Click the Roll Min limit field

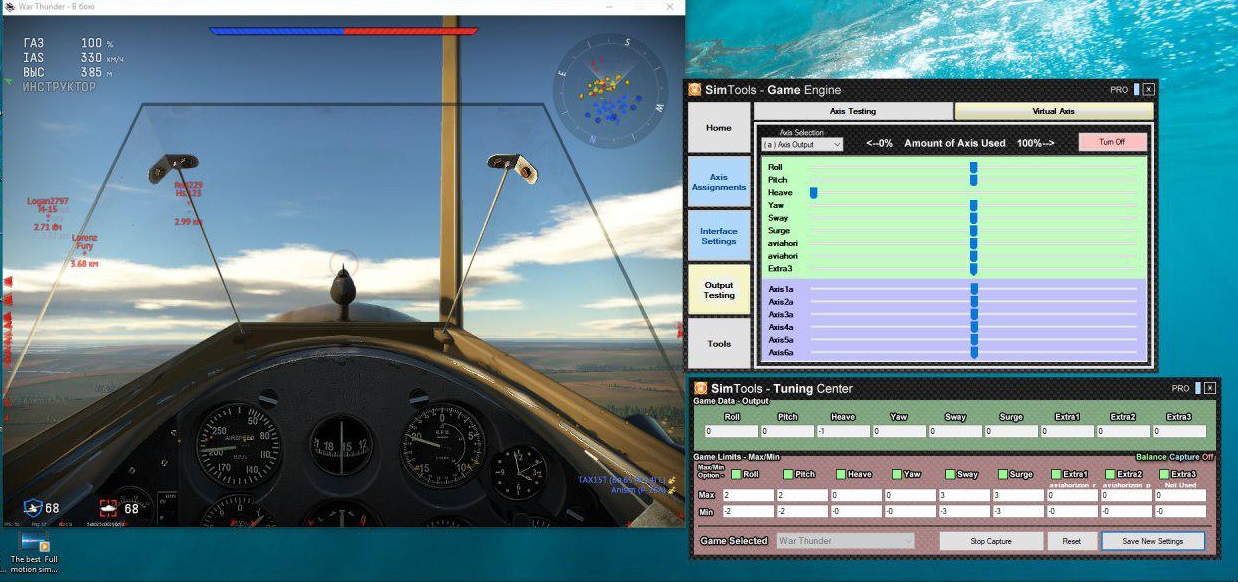coord(747,512)
